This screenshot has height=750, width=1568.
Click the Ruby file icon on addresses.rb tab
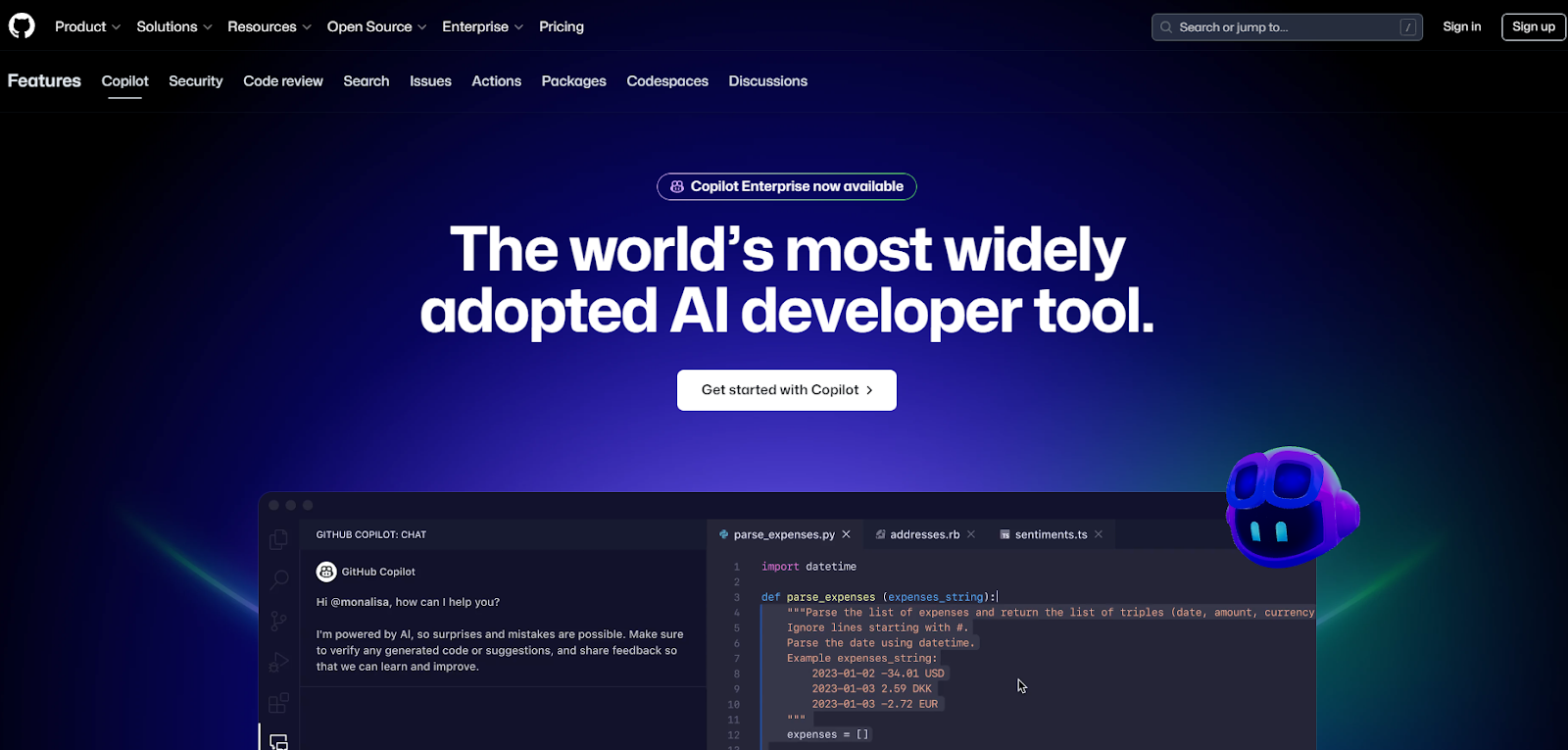coord(880,534)
